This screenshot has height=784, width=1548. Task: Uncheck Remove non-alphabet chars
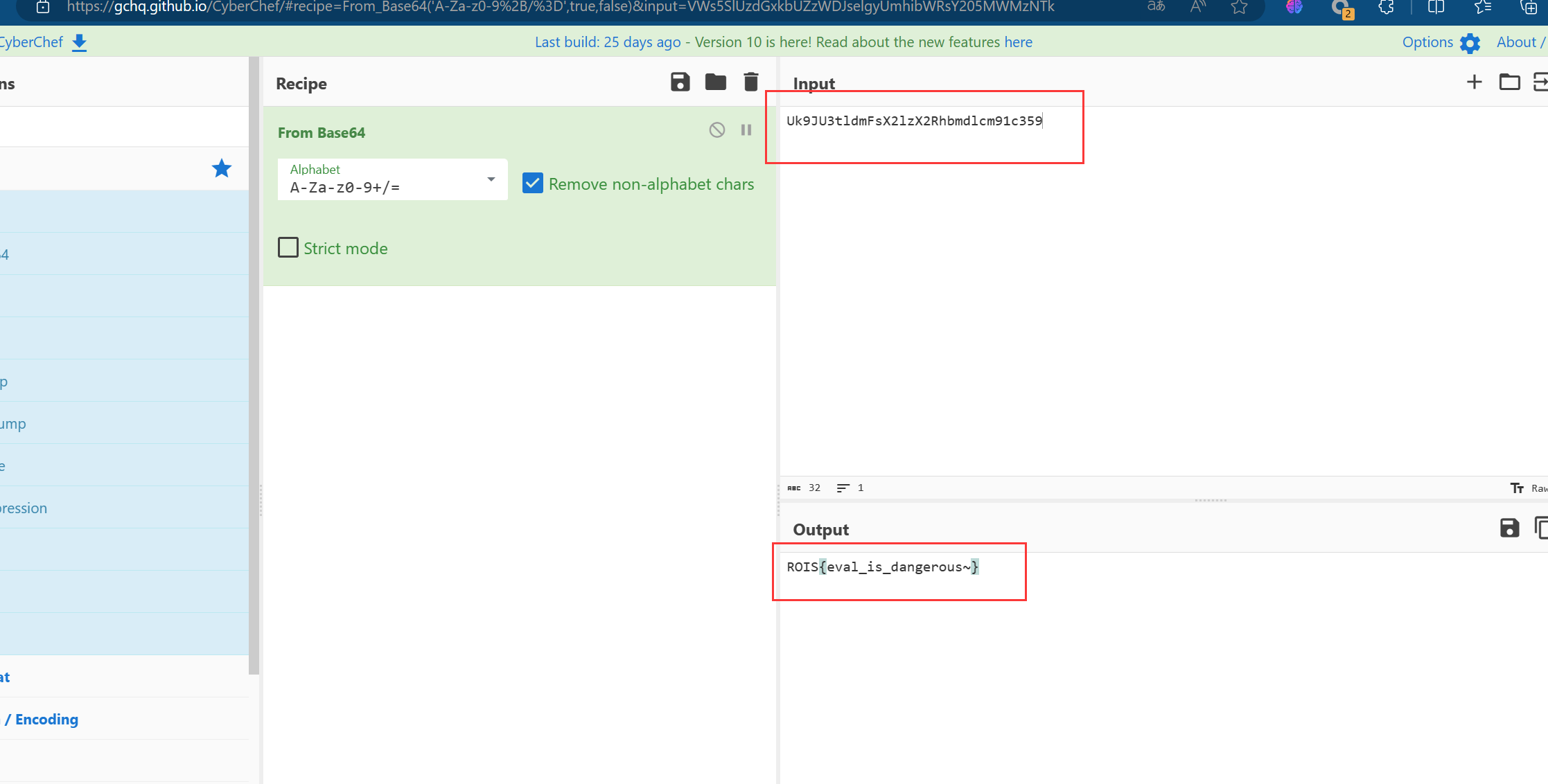pyautogui.click(x=533, y=184)
